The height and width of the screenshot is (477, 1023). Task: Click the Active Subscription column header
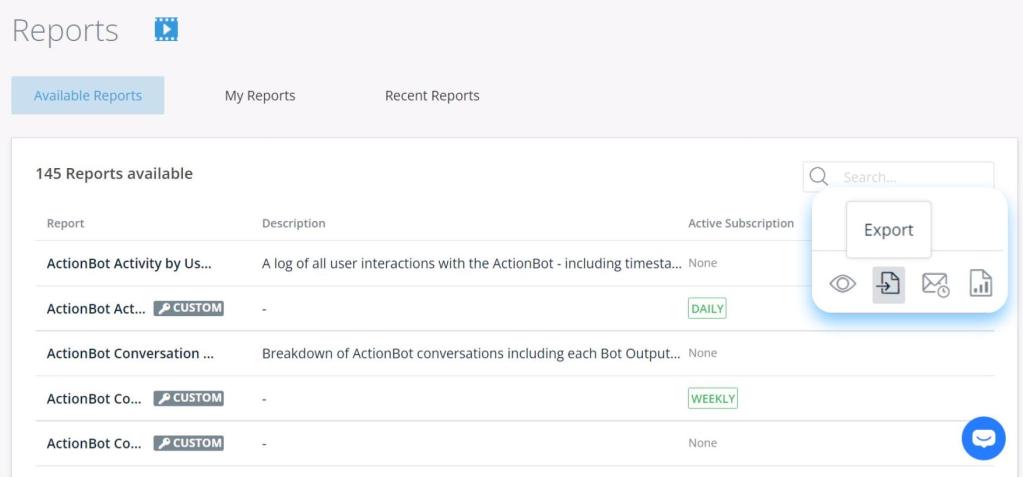click(x=741, y=223)
